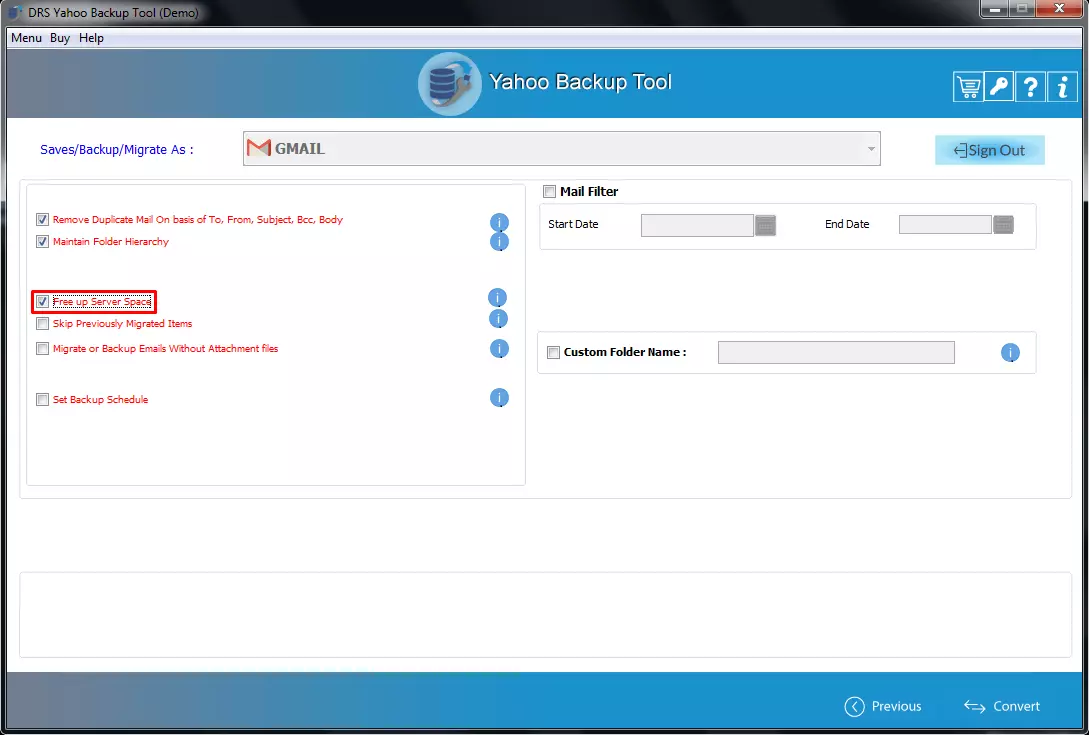View info for Set Backup Schedule
Viewport: 1089px width, 735px height.
coord(499,398)
